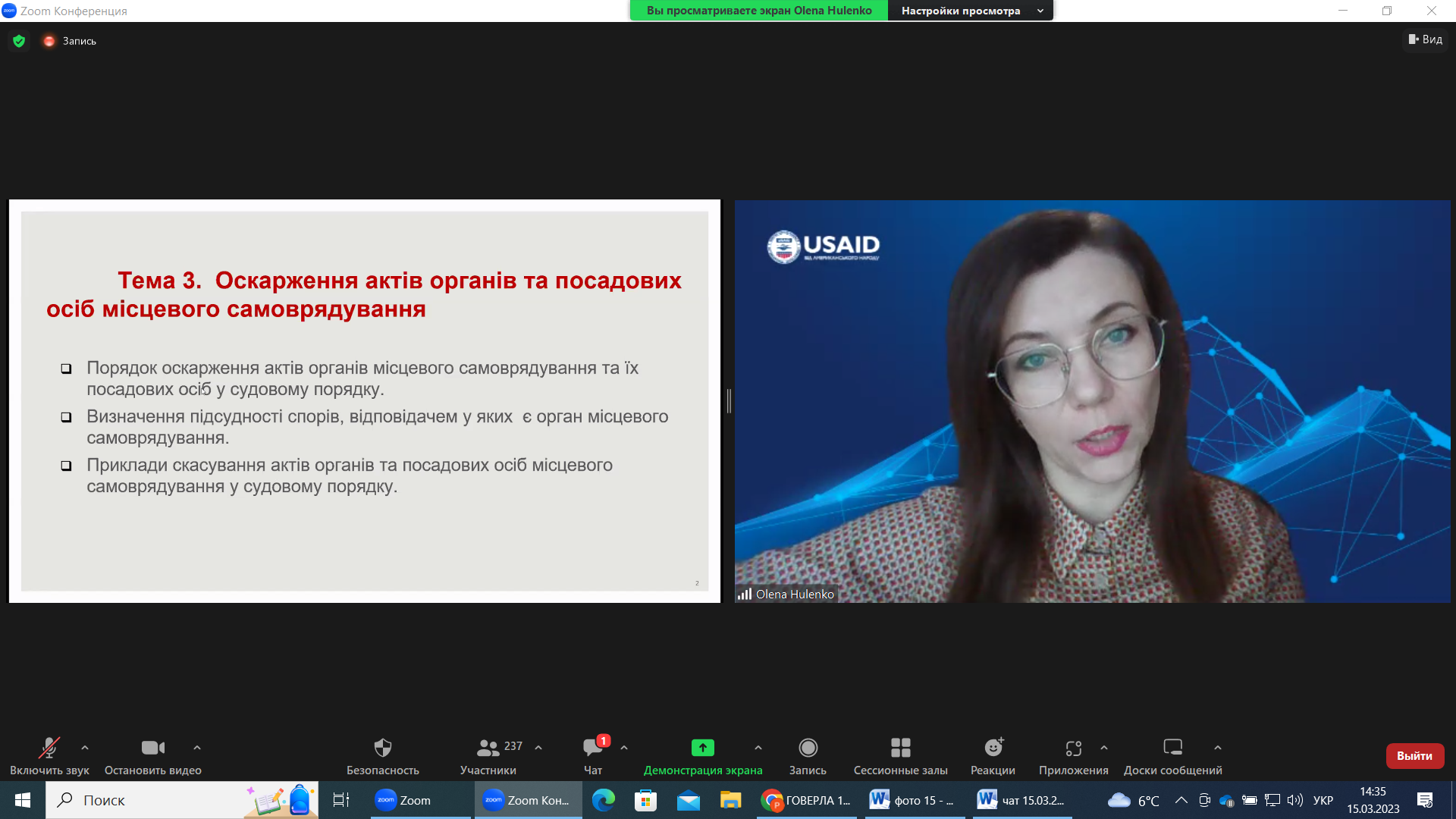Viewport: 1456px width, 819px height.
Task: Switch to the 'чат 15.03.2...' Word taskbar item
Action: (1021, 800)
